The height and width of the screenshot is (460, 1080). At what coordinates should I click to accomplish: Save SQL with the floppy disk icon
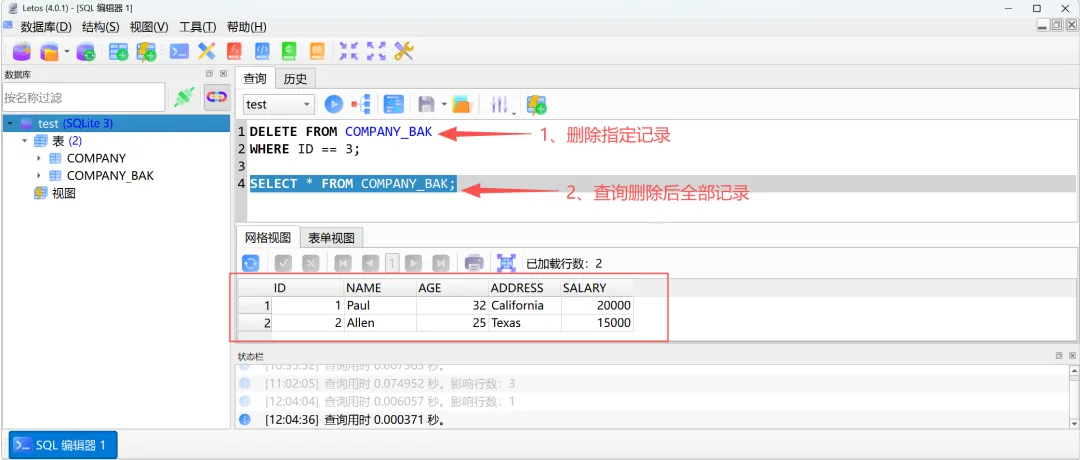tap(426, 105)
